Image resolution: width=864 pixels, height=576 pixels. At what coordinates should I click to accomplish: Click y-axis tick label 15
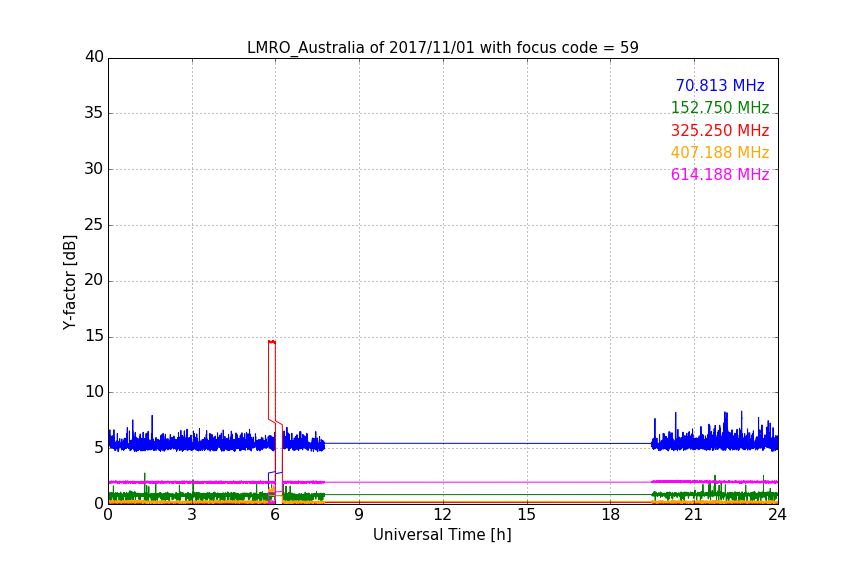[x=94, y=336]
